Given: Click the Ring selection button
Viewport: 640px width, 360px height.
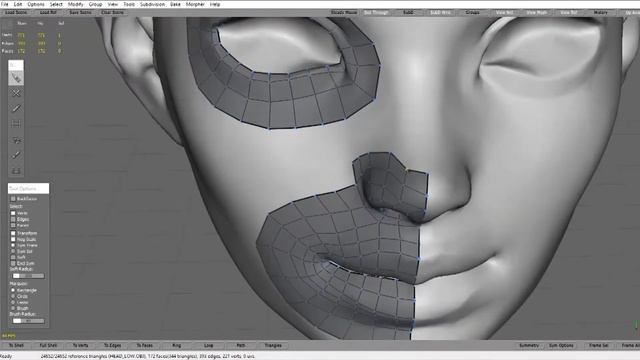Looking at the screenshot, I should click(177, 346).
